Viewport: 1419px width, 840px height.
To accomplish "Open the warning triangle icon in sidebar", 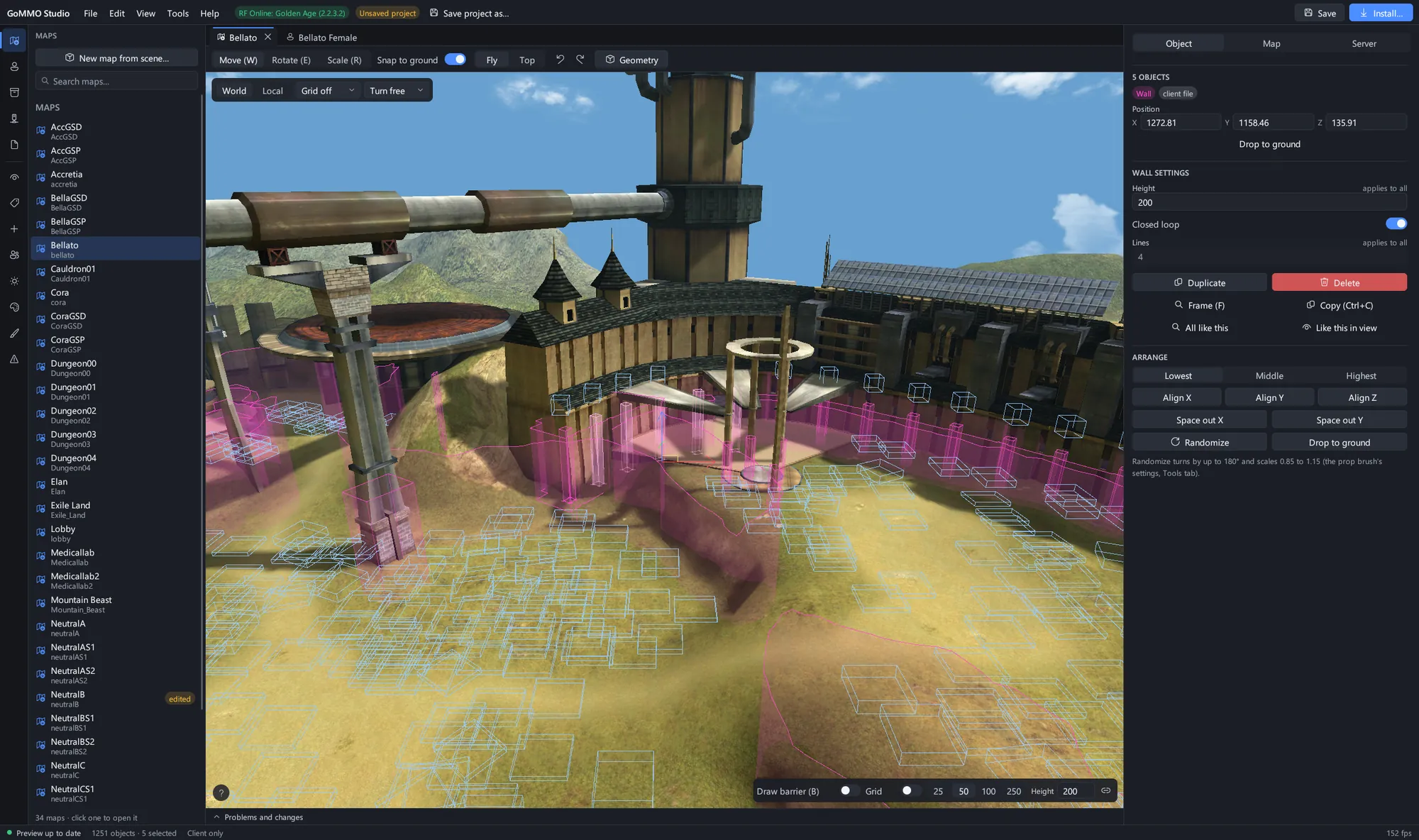I will point(14,359).
